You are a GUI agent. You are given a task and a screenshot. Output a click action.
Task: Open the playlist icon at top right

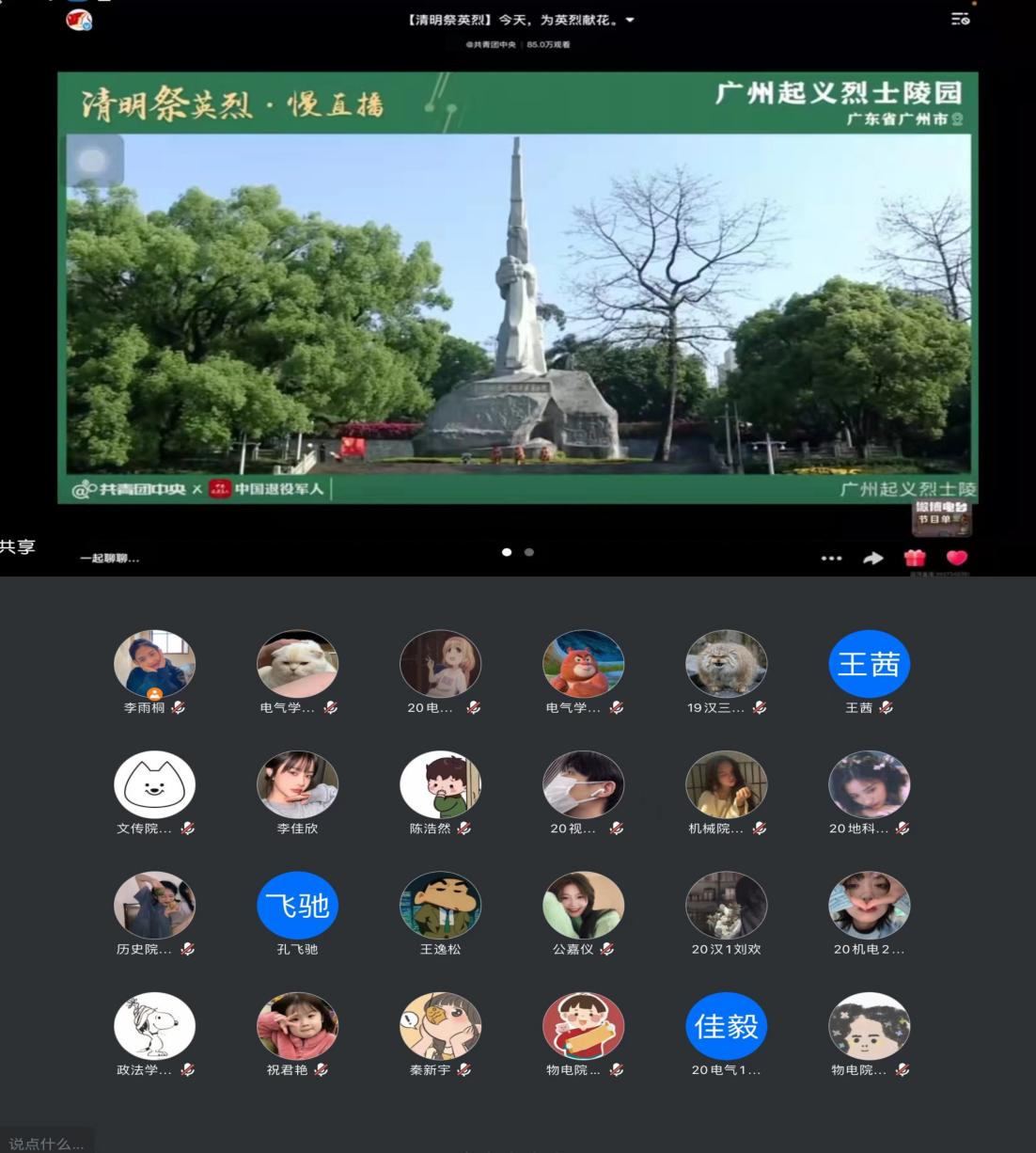[960, 19]
